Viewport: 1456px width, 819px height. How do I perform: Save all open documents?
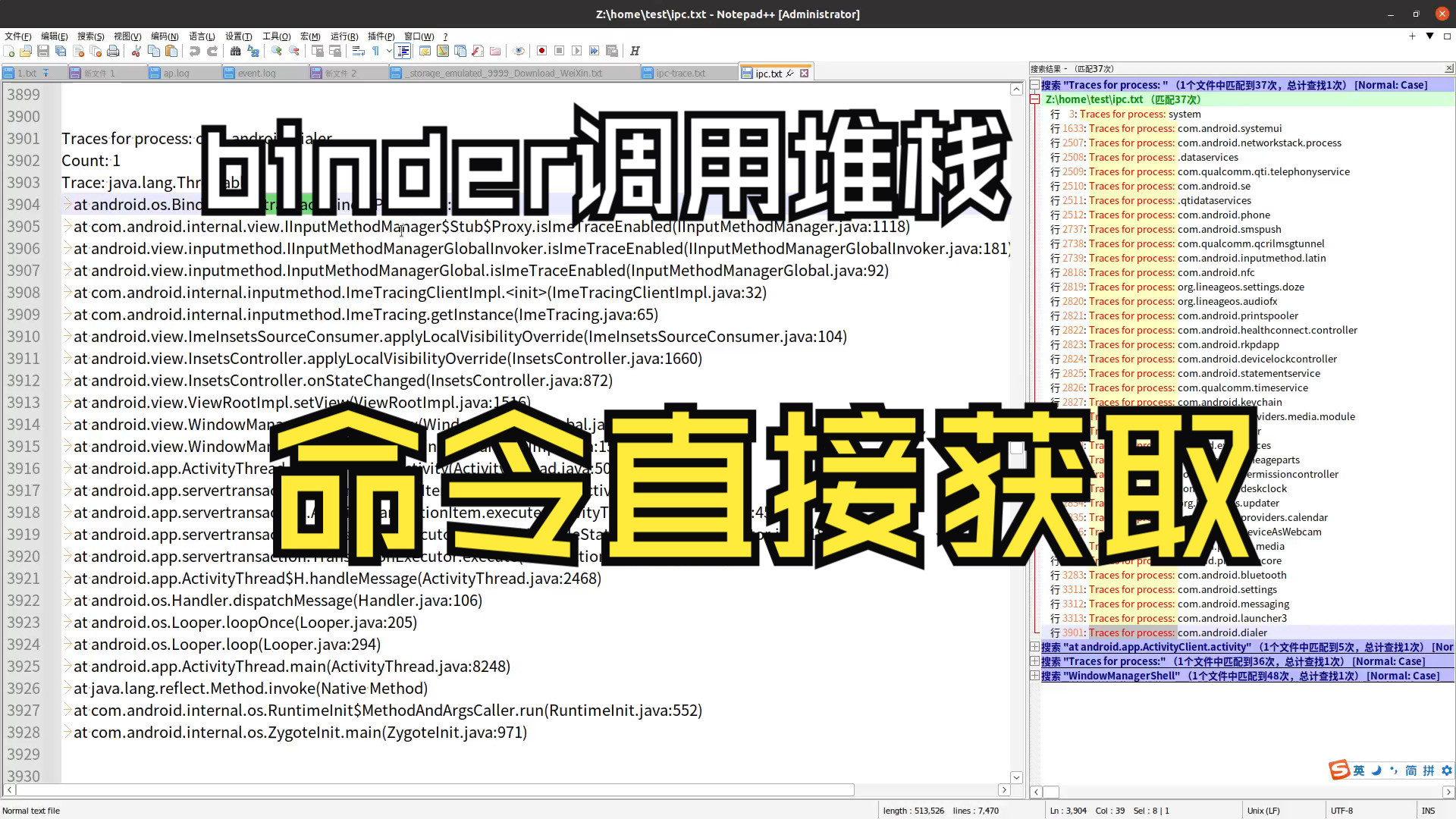click(61, 51)
